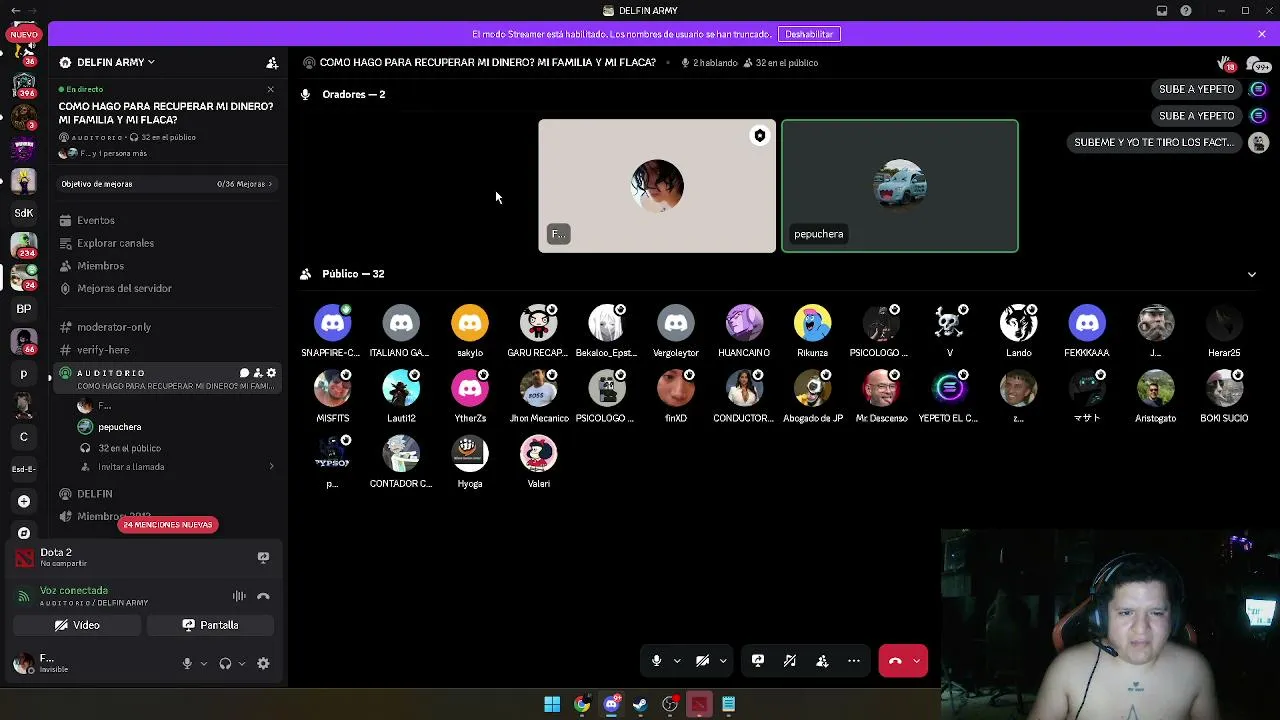Open Abogado de JP audience avatar
Viewport: 1280px width, 720px height.
[x=812, y=389]
